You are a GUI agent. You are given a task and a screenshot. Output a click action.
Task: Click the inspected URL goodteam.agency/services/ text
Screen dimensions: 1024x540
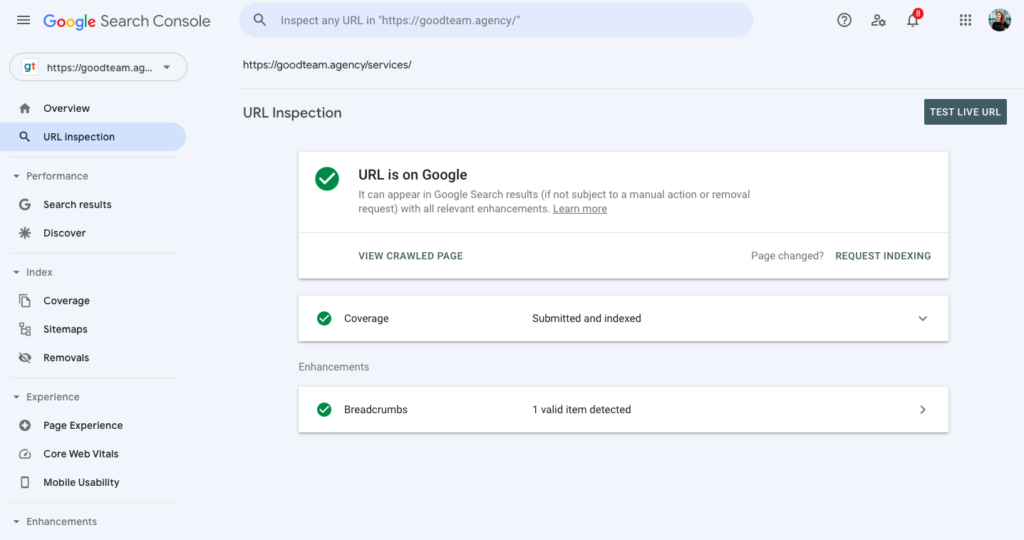327,65
